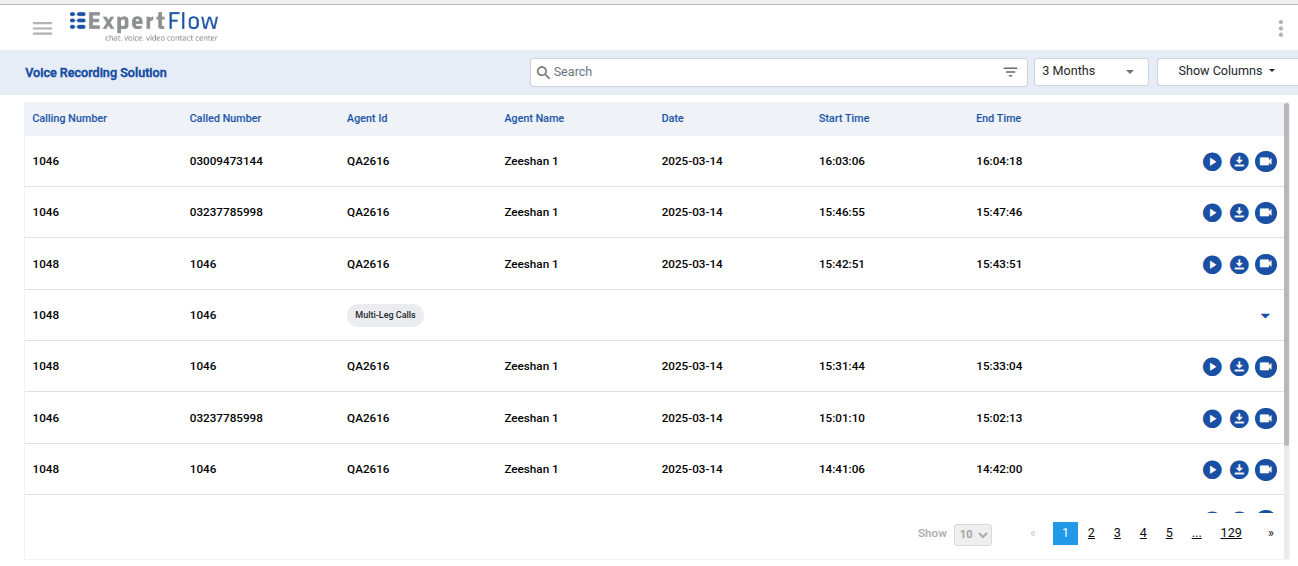Open video for the 14:41:06 call
Screen dimensions: 1298x566
point(1266,469)
